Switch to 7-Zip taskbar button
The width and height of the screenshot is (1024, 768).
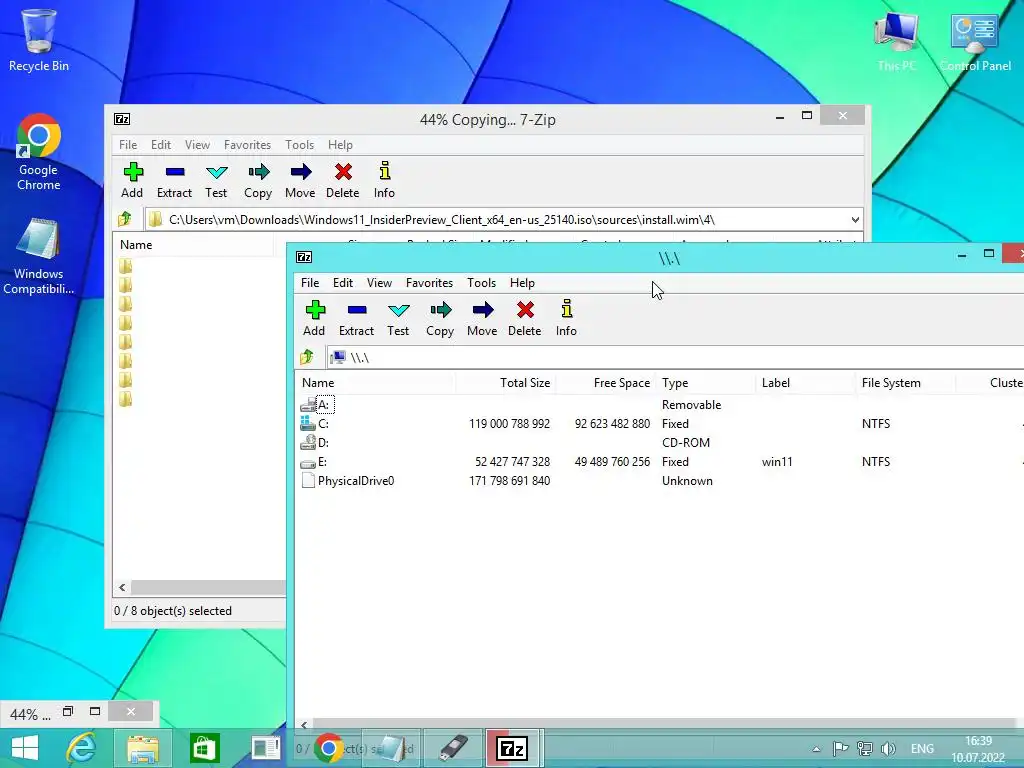tap(513, 748)
